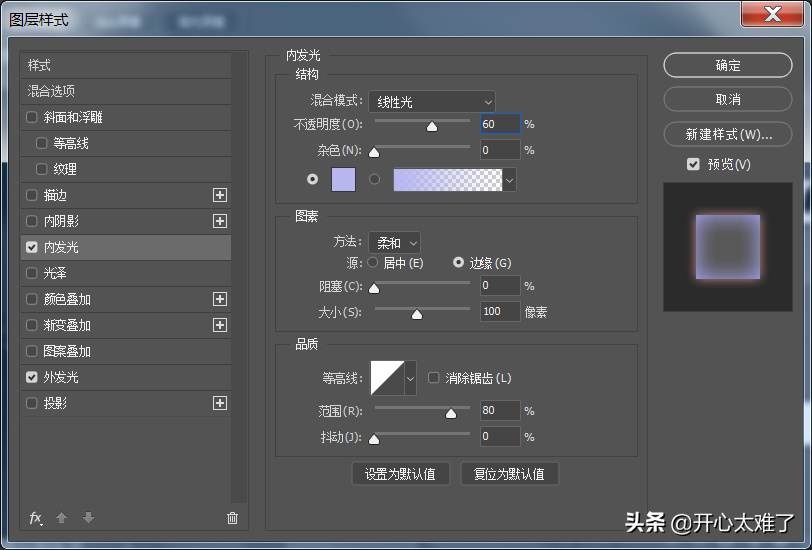Click the move effect down arrow icon
The width and height of the screenshot is (812, 550).
click(89, 517)
